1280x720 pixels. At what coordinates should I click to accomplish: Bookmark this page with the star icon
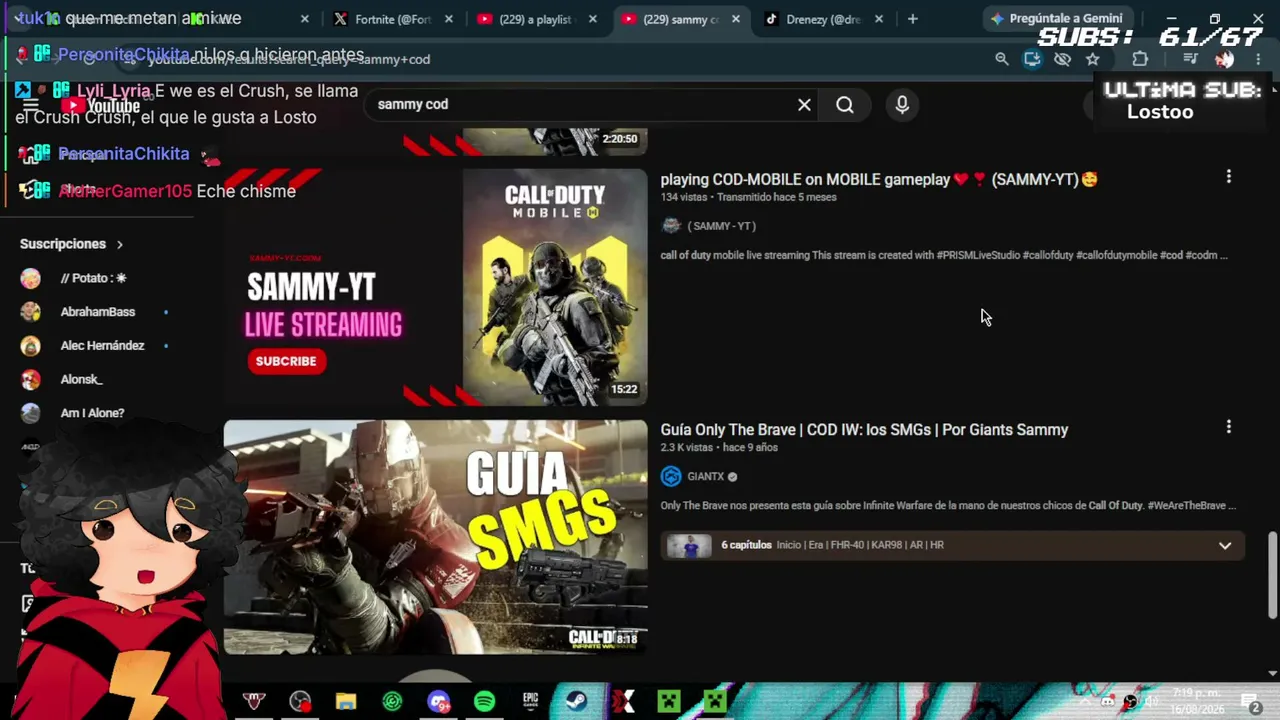click(1092, 59)
